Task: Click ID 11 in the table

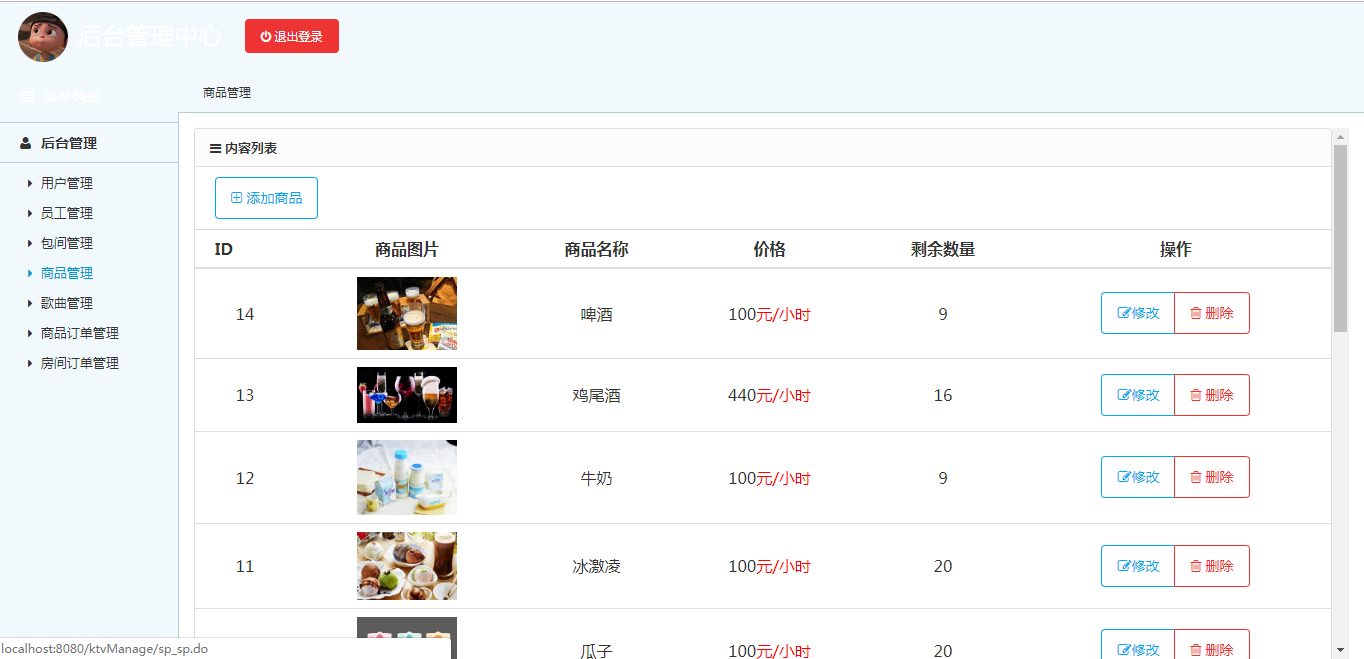Action: [245, 566]
